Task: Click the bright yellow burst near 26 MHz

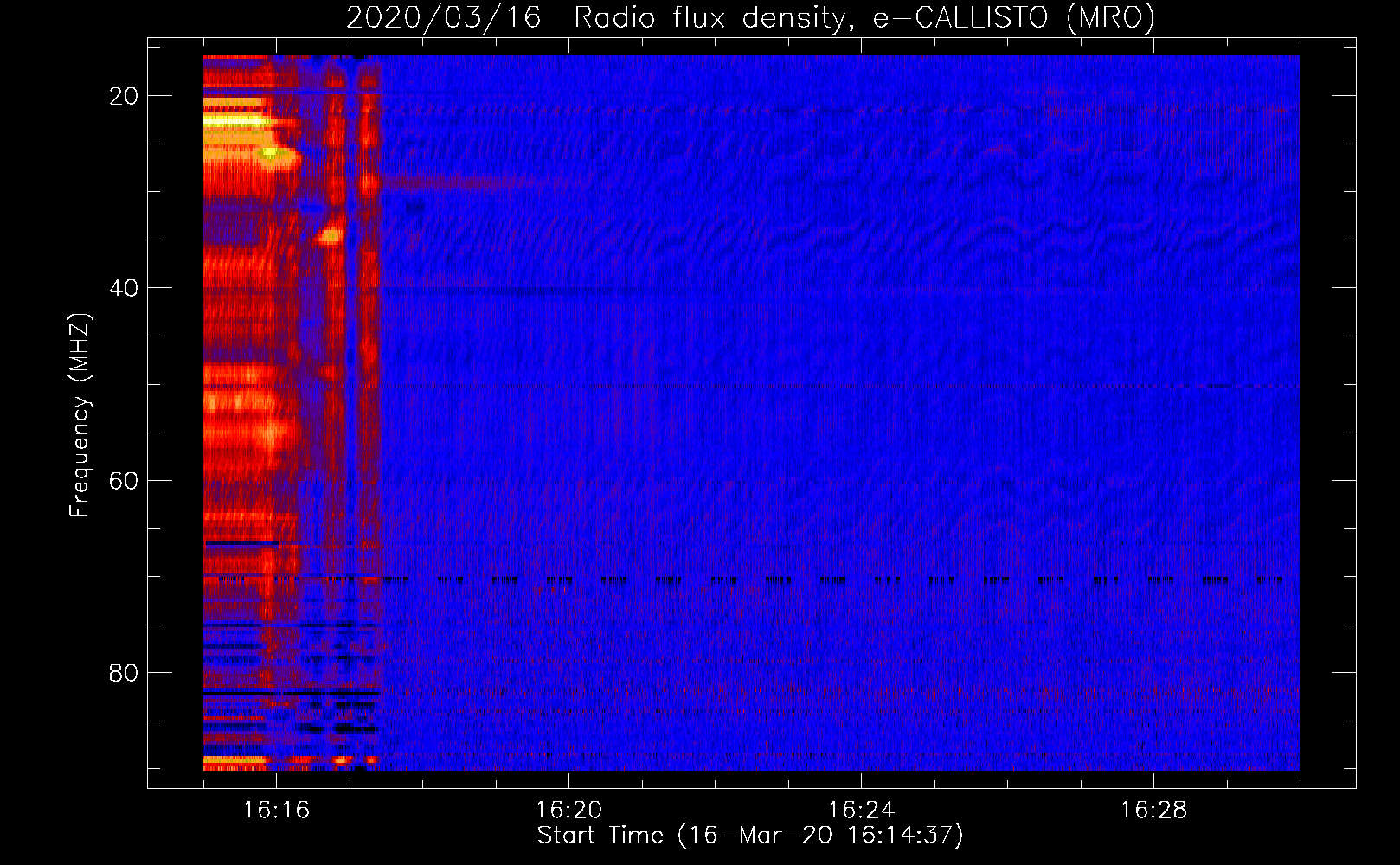Action: tap(269, 154)
